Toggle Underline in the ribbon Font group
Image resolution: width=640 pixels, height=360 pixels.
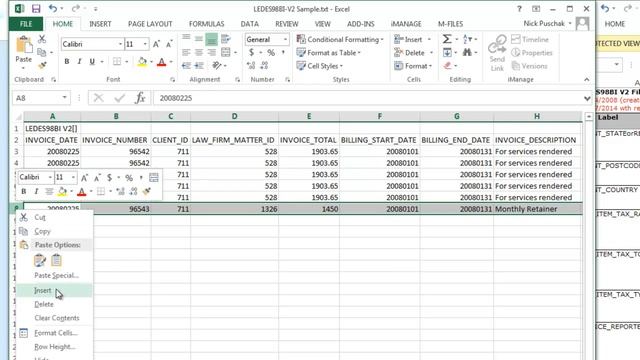point(92,62)
